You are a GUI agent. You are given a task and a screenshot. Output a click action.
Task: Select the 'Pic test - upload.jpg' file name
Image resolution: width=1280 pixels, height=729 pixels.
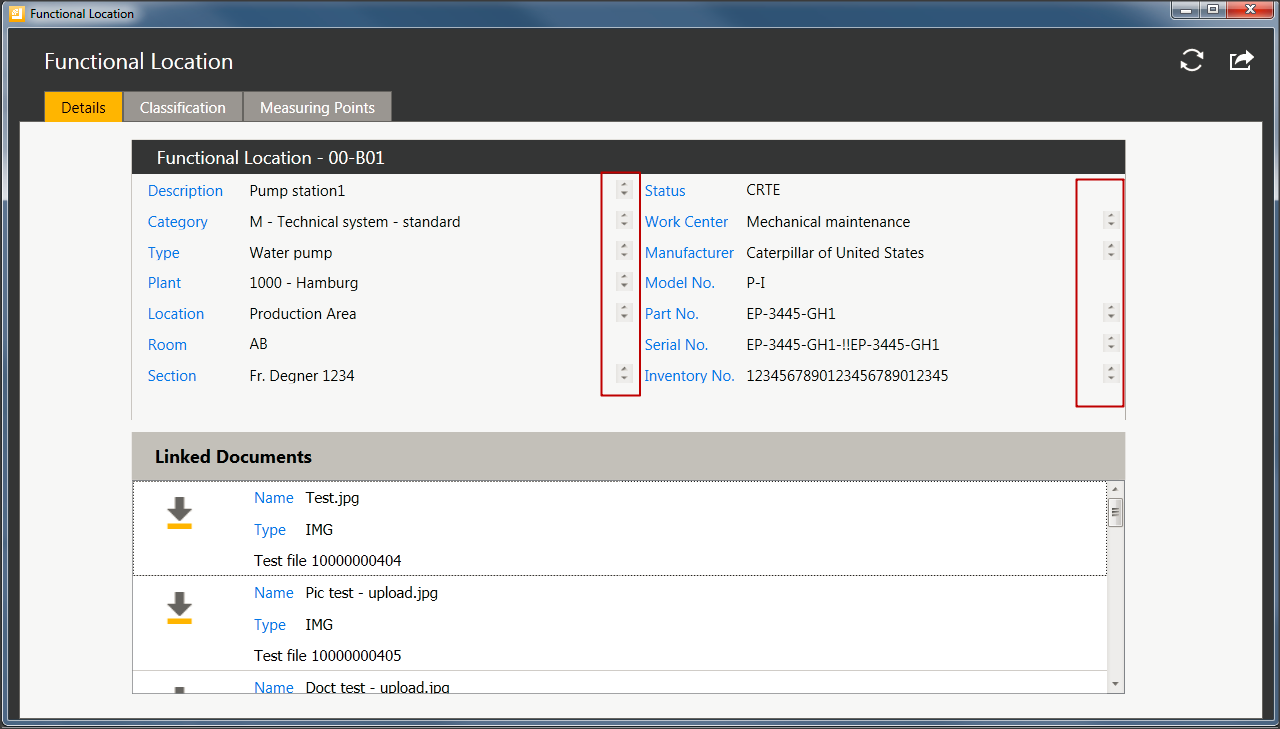click(372, 593)
